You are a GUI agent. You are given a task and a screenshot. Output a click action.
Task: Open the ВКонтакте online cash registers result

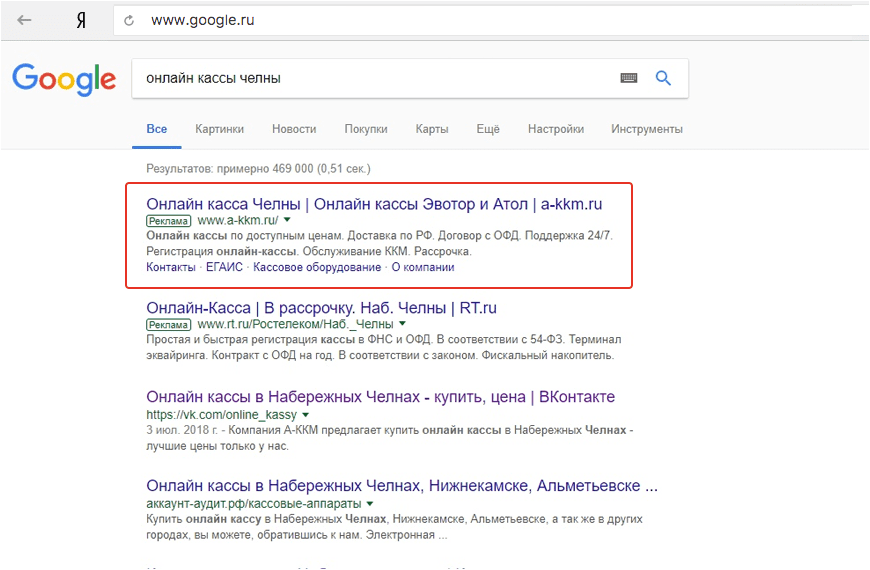coord(380,397)
